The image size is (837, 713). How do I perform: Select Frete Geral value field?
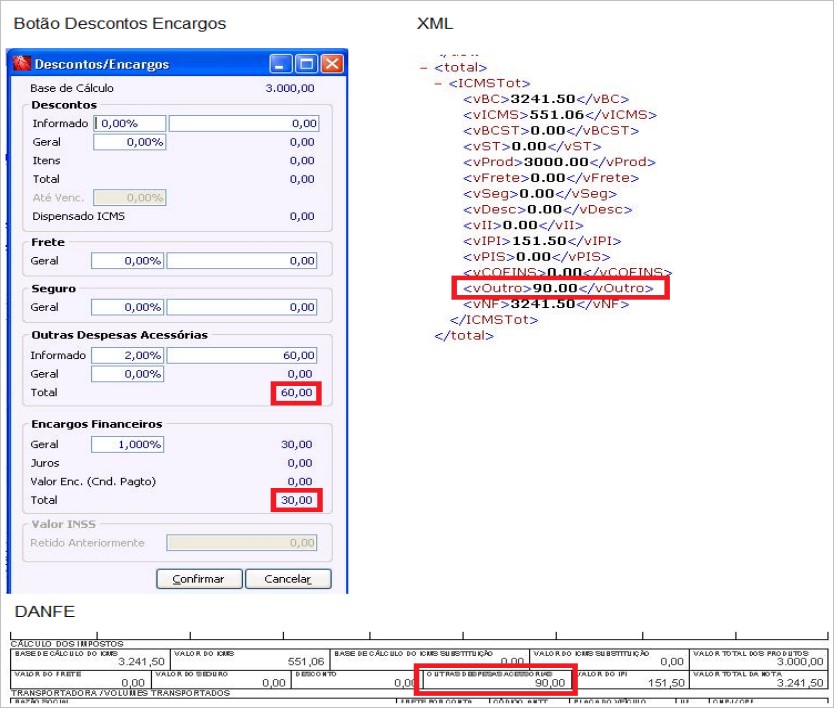pos(242,262)
